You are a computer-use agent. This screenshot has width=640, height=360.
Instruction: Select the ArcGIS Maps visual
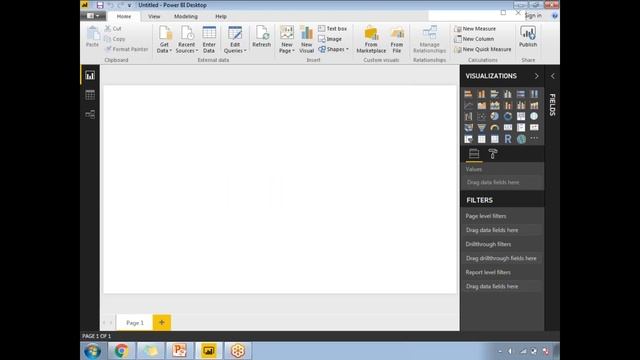coord(521,139)
